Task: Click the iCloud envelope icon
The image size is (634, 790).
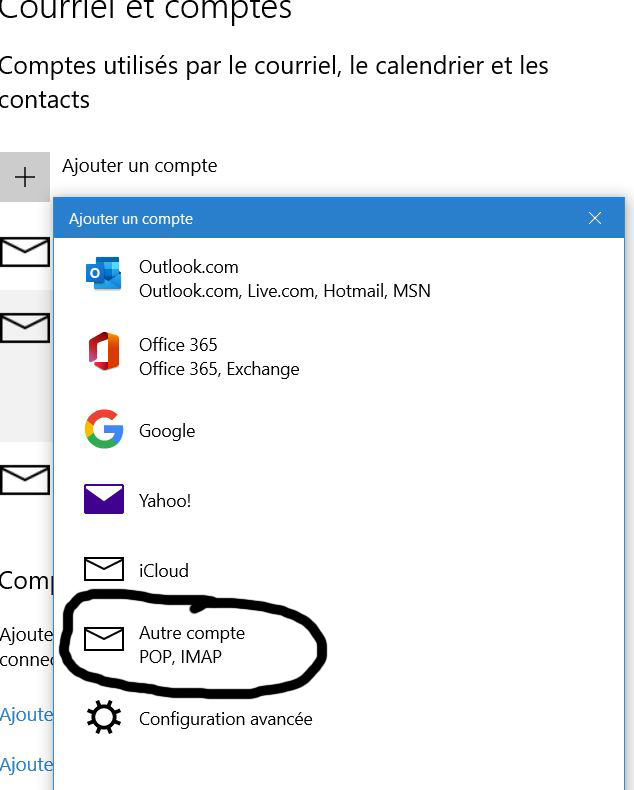Action: 104,569
